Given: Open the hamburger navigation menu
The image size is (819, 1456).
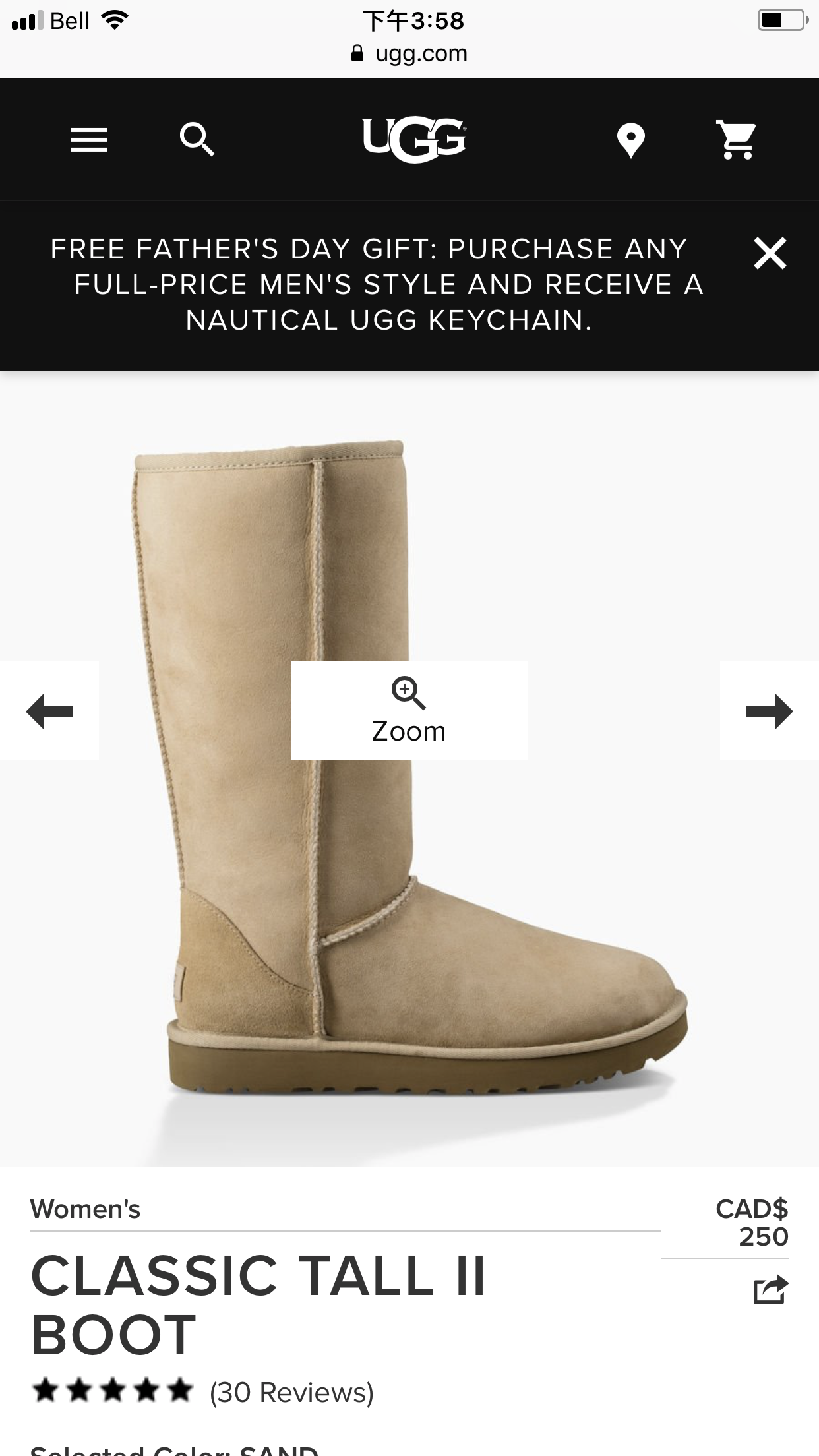Looking at the screenshot, I should click(89, 140).
